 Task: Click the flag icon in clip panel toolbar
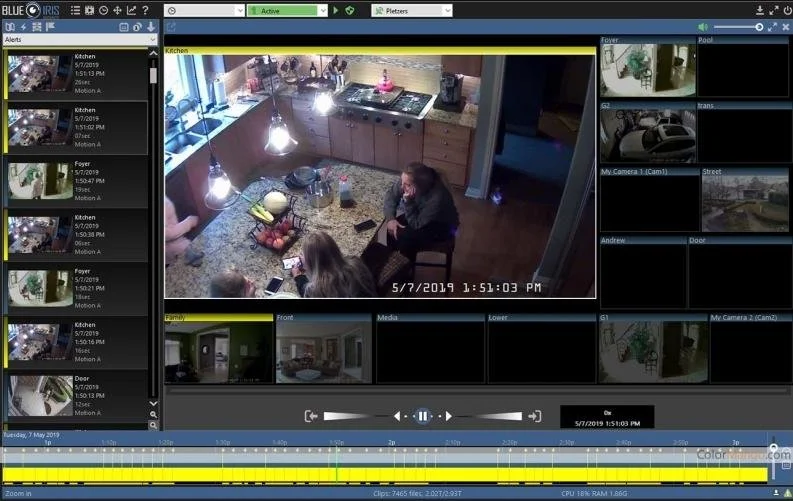[51, 27]
